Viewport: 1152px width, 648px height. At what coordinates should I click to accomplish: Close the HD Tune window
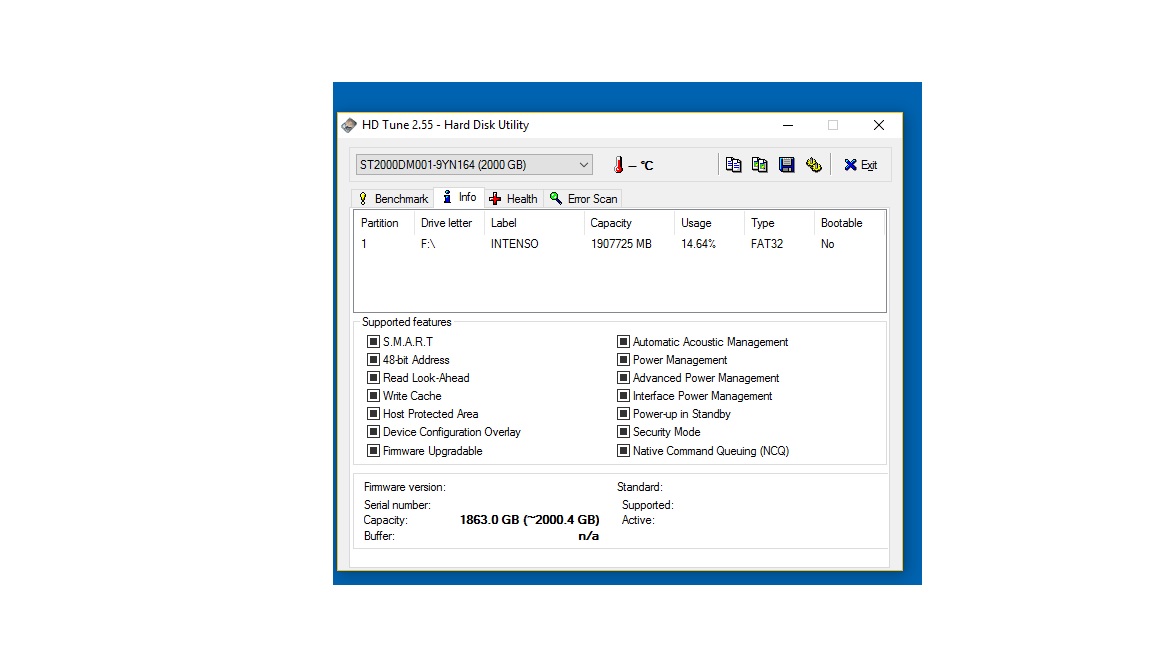878,125
